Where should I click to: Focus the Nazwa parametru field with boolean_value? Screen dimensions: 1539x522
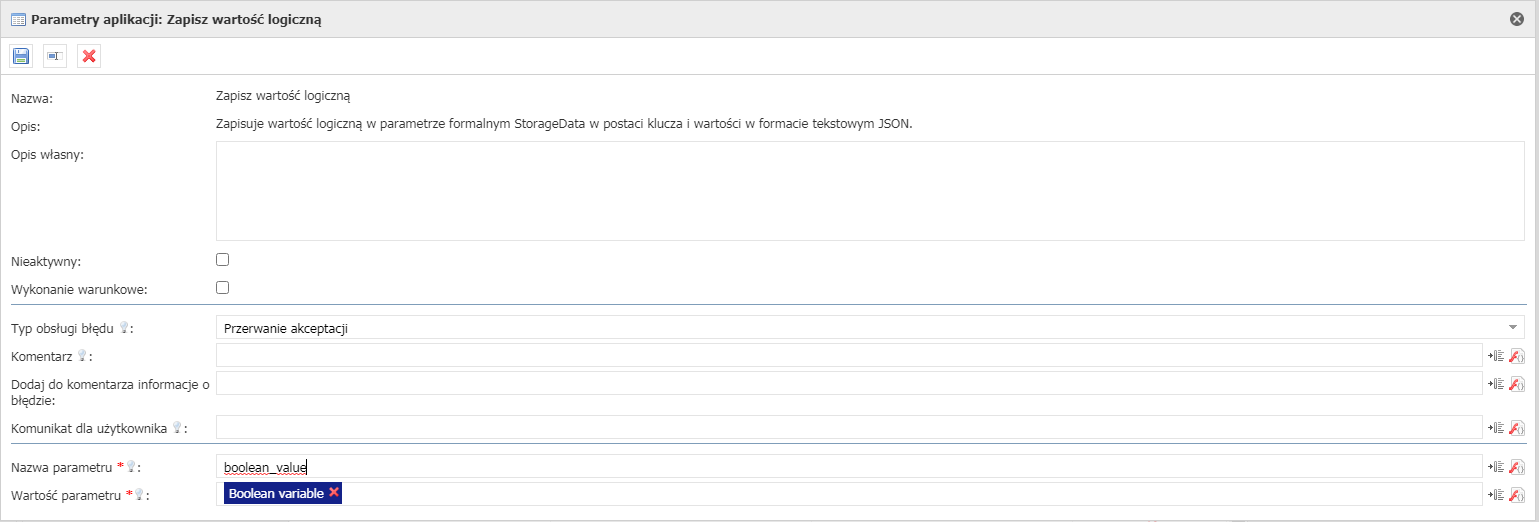tap(849, 466)
